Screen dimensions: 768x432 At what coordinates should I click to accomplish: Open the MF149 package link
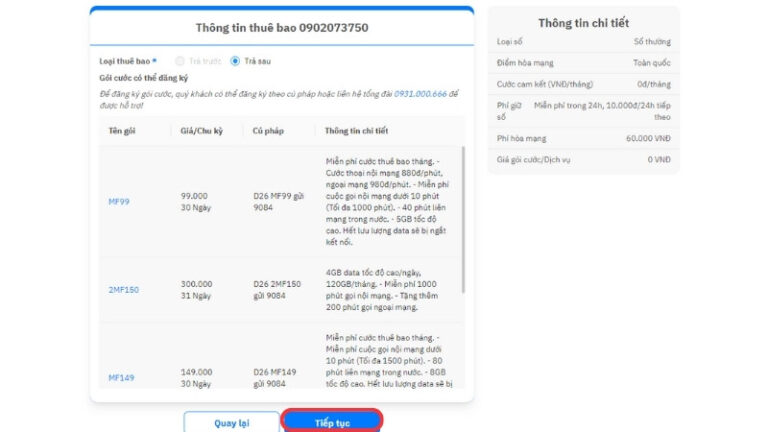[121, 378]
